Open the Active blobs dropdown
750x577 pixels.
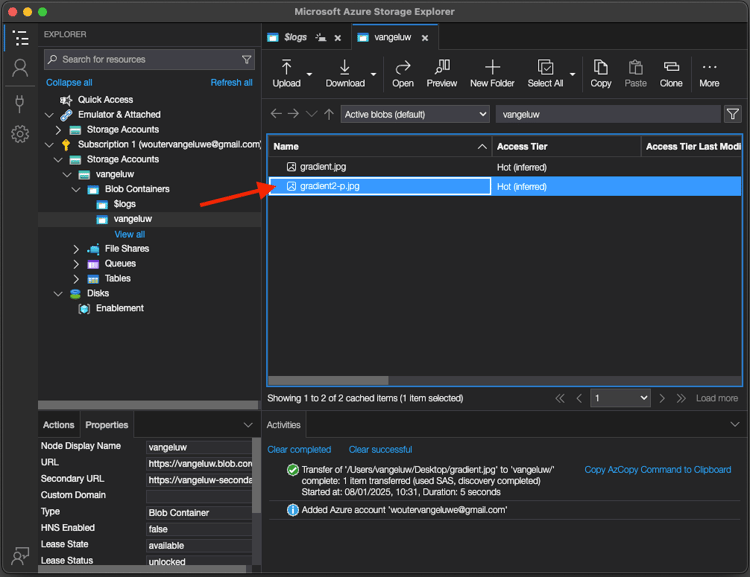tap(415, 114)
